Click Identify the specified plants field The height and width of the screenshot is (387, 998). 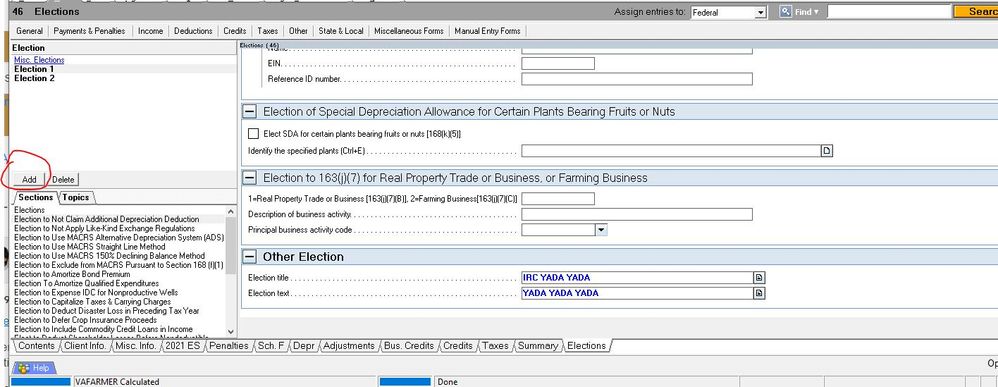pos(671,151)
